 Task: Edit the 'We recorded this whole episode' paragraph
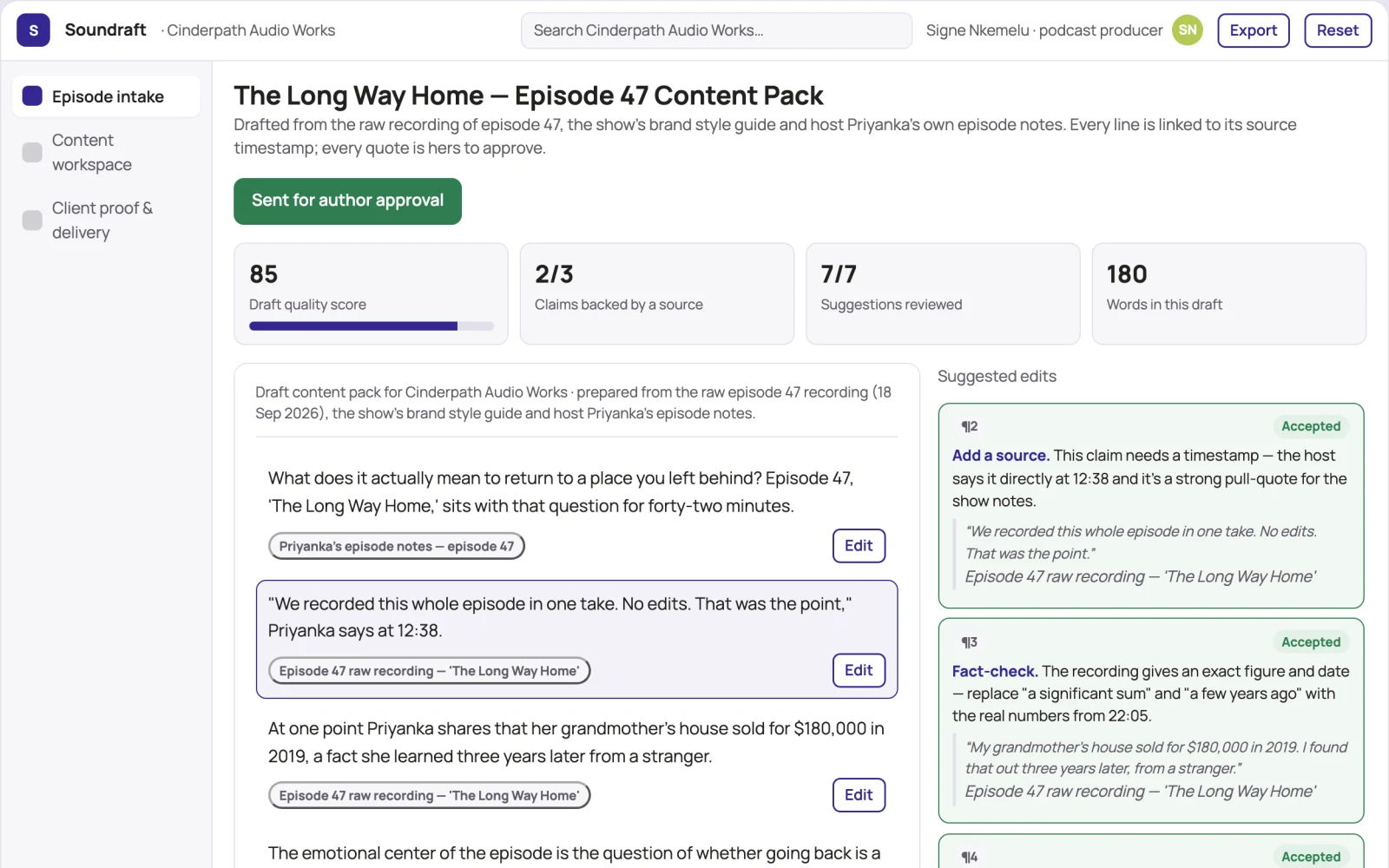coord(859,670)
